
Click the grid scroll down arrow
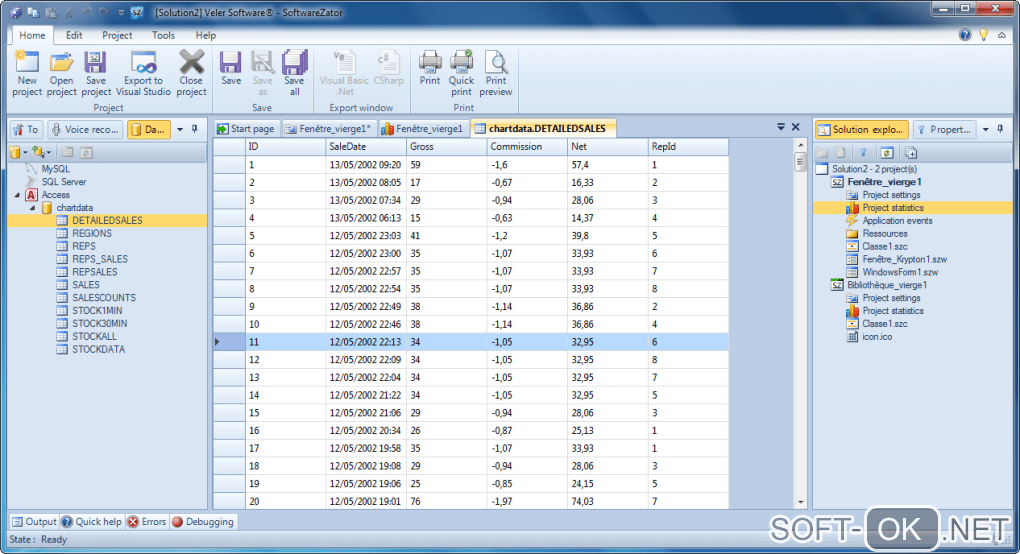800,502
